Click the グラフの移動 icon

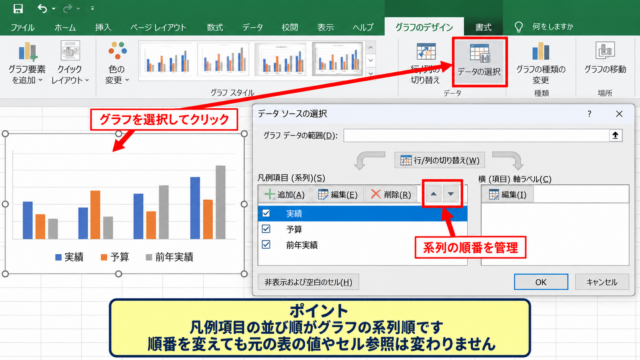(x=605, y=58)
